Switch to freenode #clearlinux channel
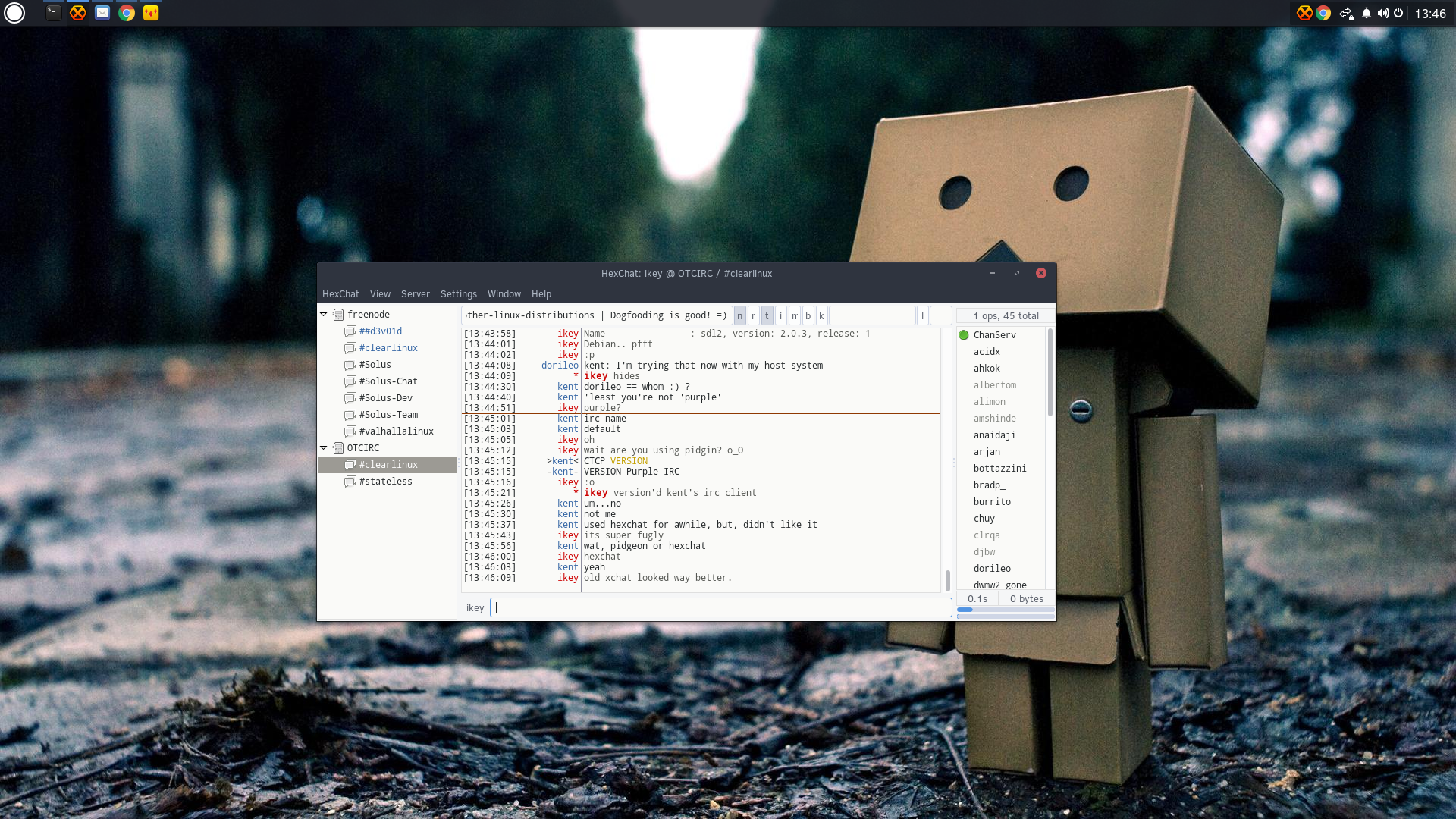This screenshot has width=1456, height=819. (388, 348)
